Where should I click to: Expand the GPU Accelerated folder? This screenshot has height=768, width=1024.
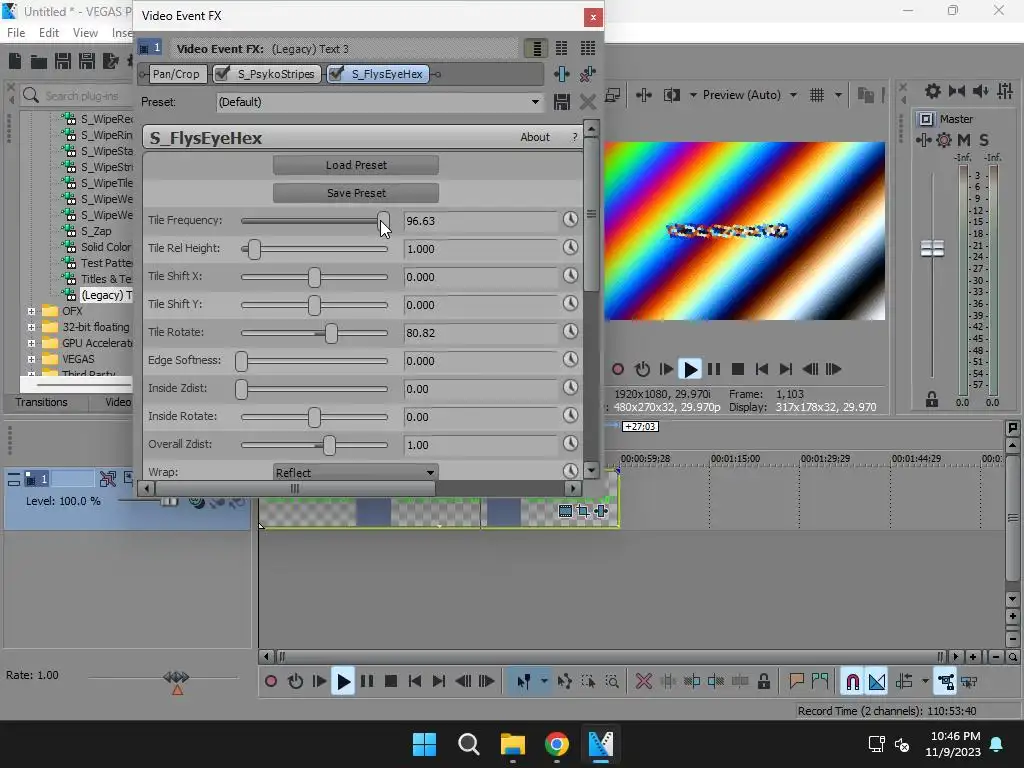(x=31, y=343)
